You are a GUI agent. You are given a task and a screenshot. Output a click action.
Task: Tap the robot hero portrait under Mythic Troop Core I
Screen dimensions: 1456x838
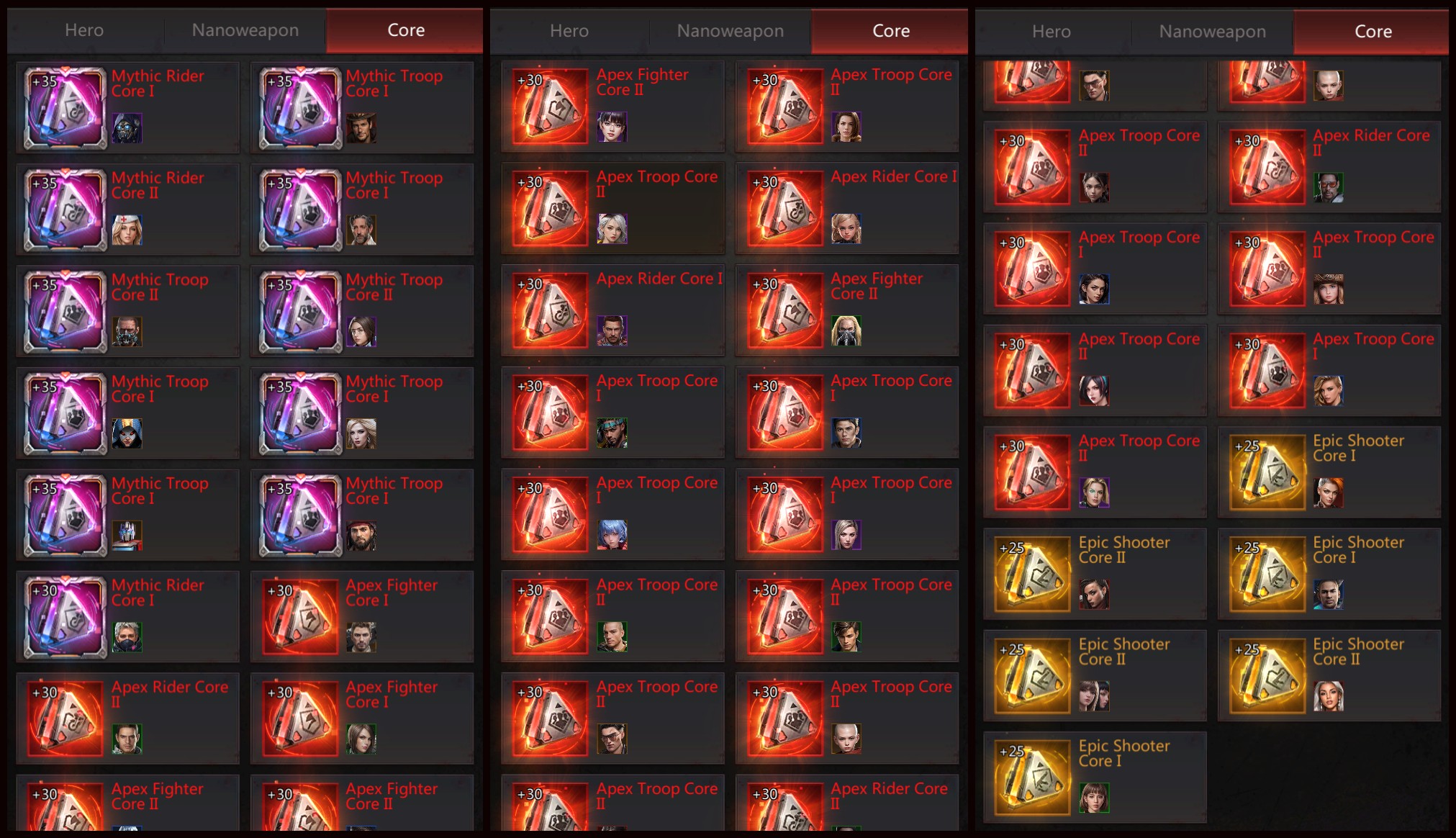[x=127, y=536]
